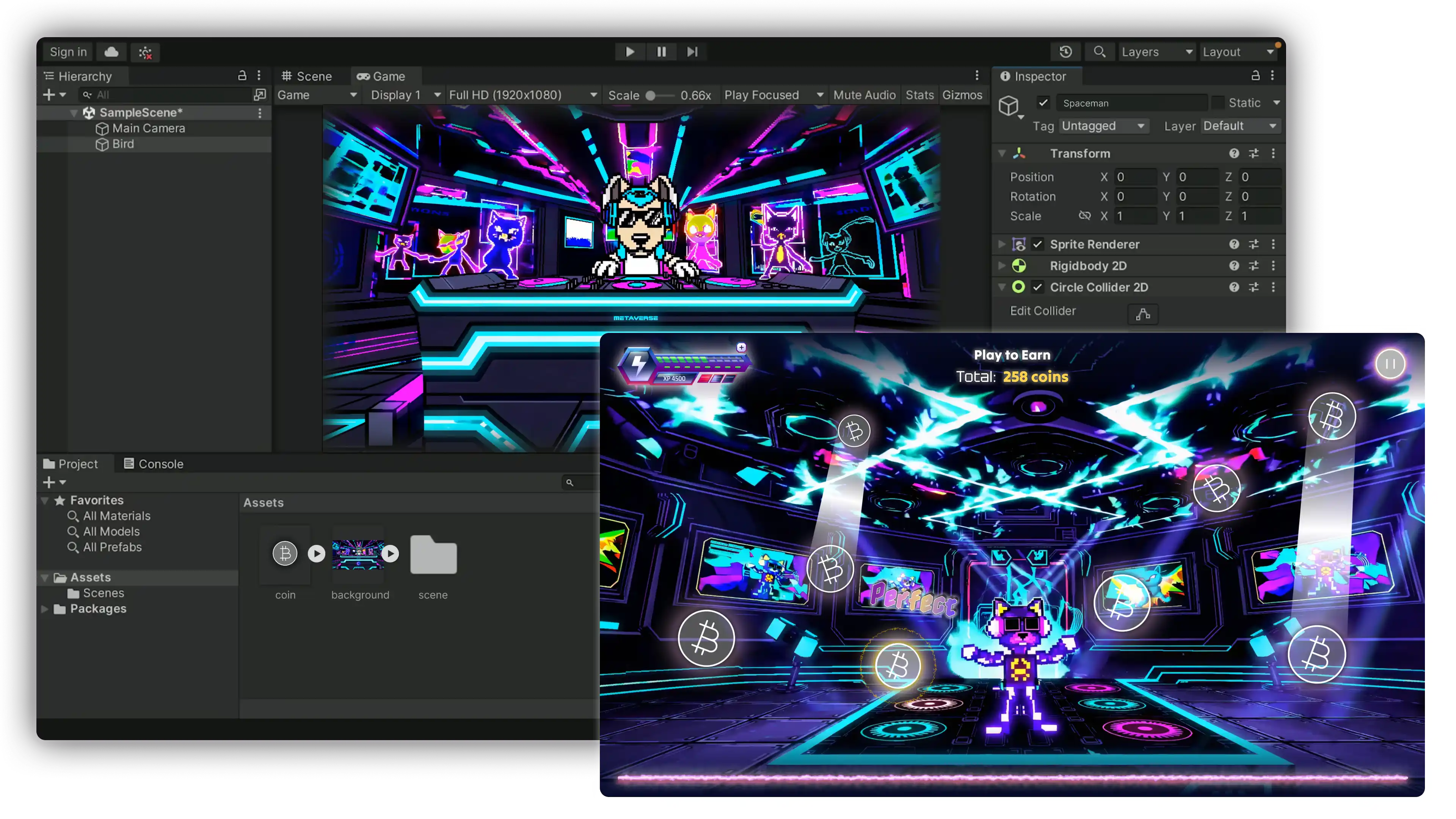The width and height of the screenshot is (1456, 819).
Task: Click the Step frame forward icon
Action: tap(692, 52)
